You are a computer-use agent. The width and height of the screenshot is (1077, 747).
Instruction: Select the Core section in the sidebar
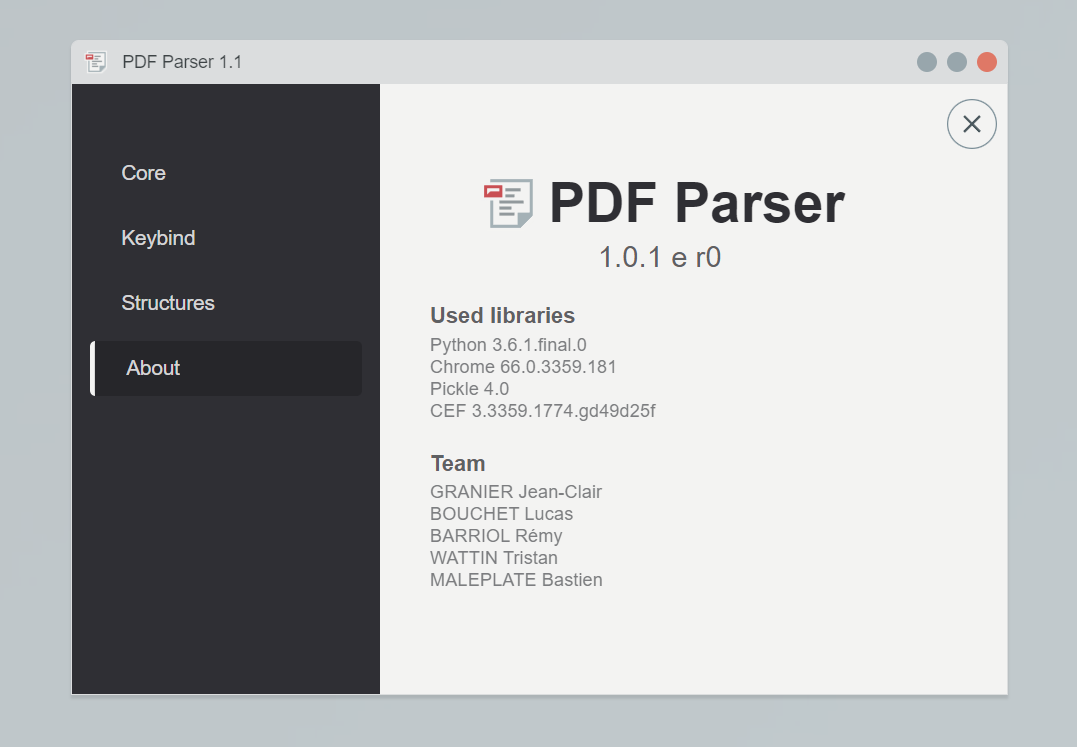143,173
